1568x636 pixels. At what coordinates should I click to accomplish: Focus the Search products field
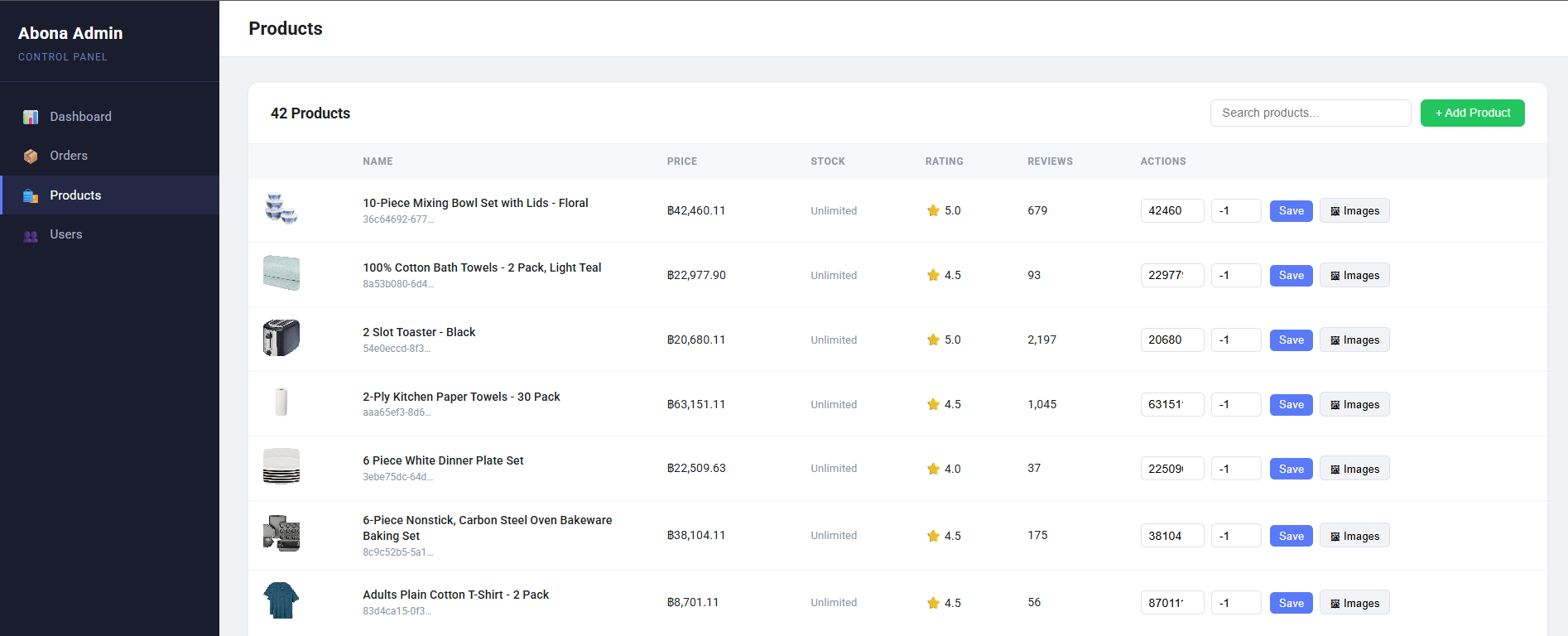pos(1310,113)
